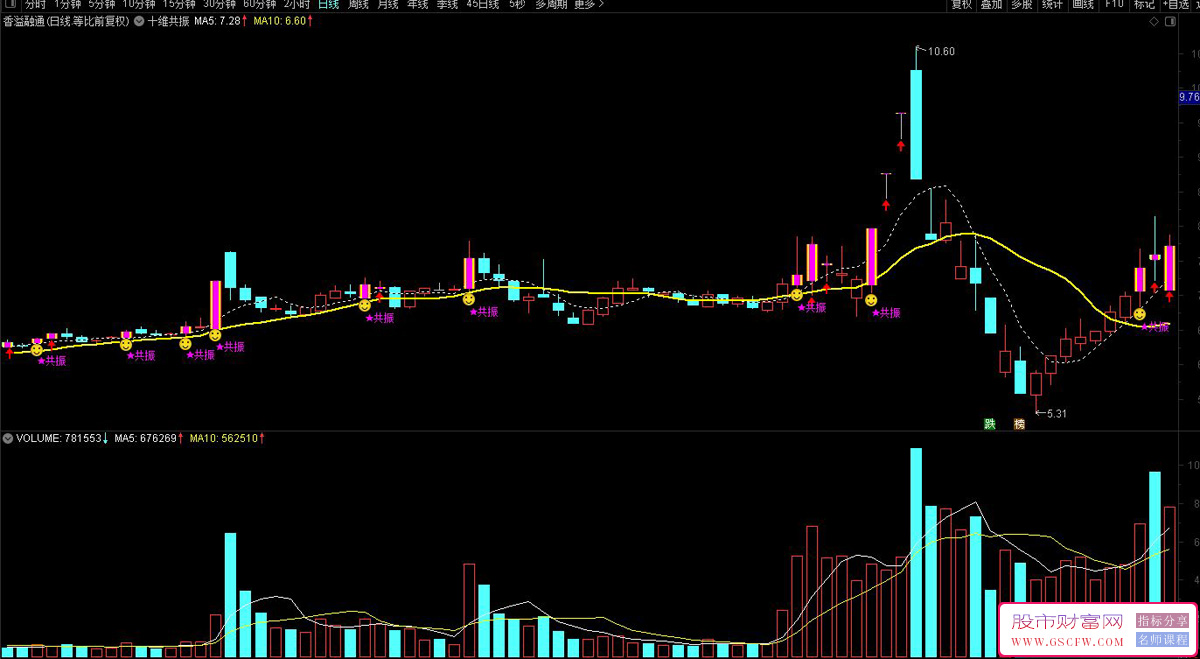The width and height of the screenshot is (1200, 659).
Task: Select the 1分钟 period tab
Action: 68,4
